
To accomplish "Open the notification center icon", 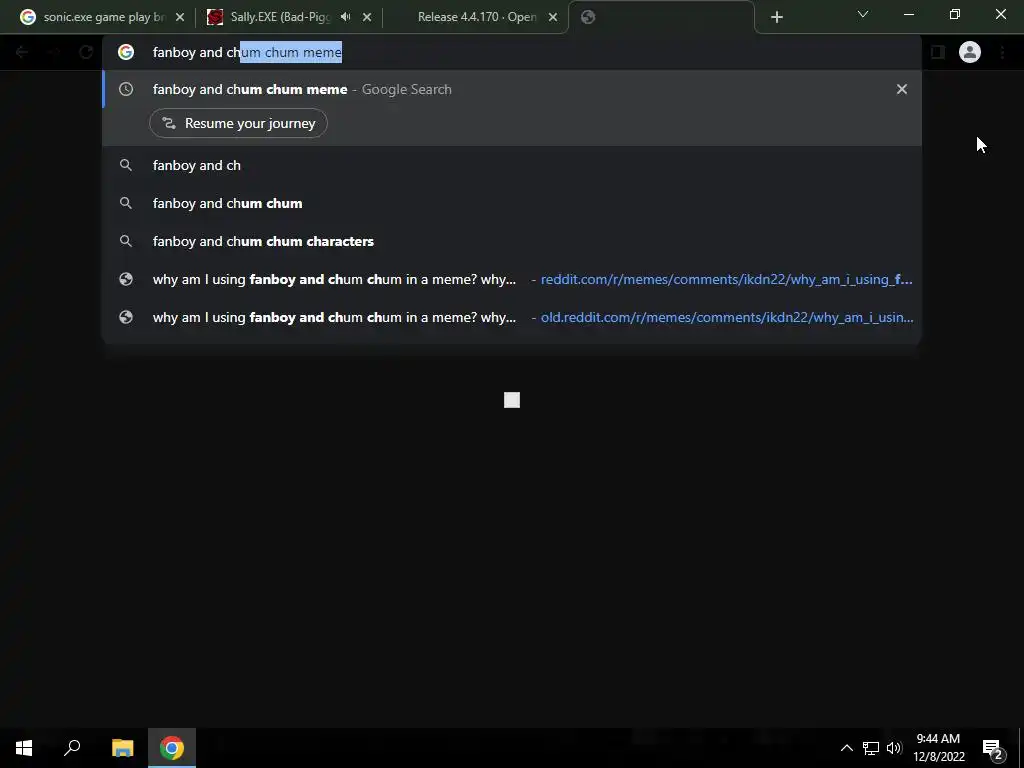I will click(x=993, y=748).
